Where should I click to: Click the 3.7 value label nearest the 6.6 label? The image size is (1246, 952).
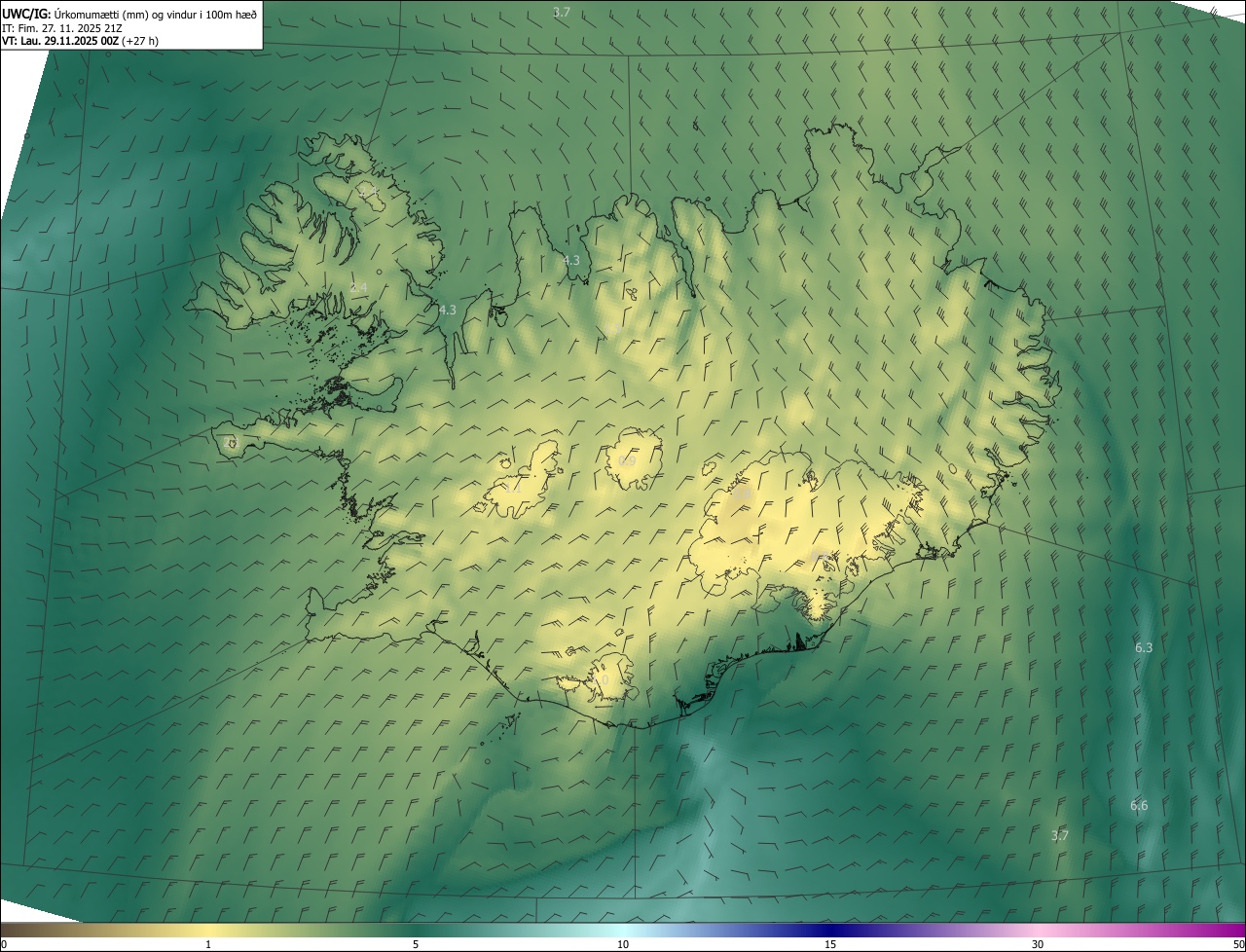pyautogui.click(x=1060, y=835)
